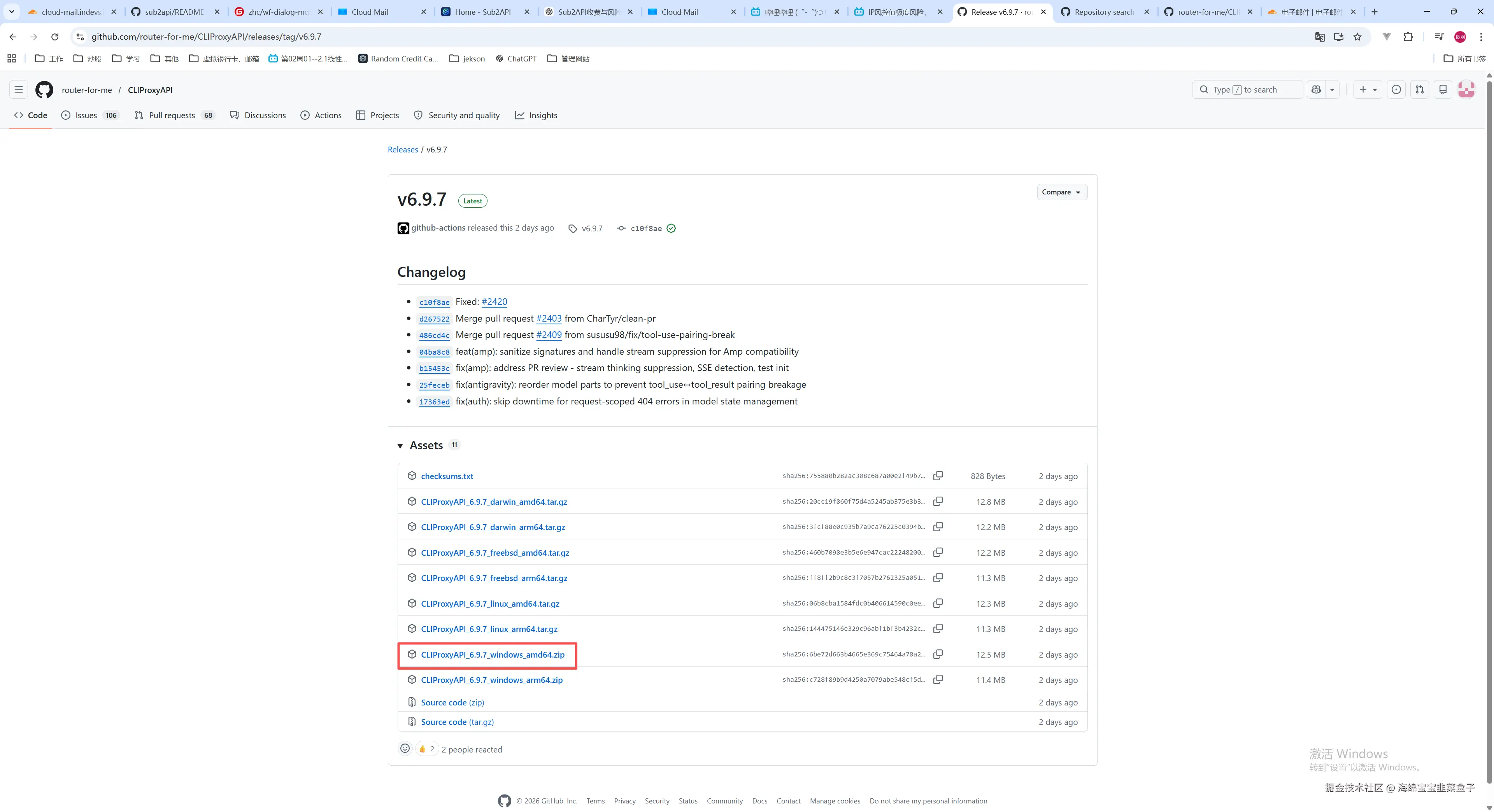Open the notifications inbox icon

pyautogui.click(x=1443, y=90)
